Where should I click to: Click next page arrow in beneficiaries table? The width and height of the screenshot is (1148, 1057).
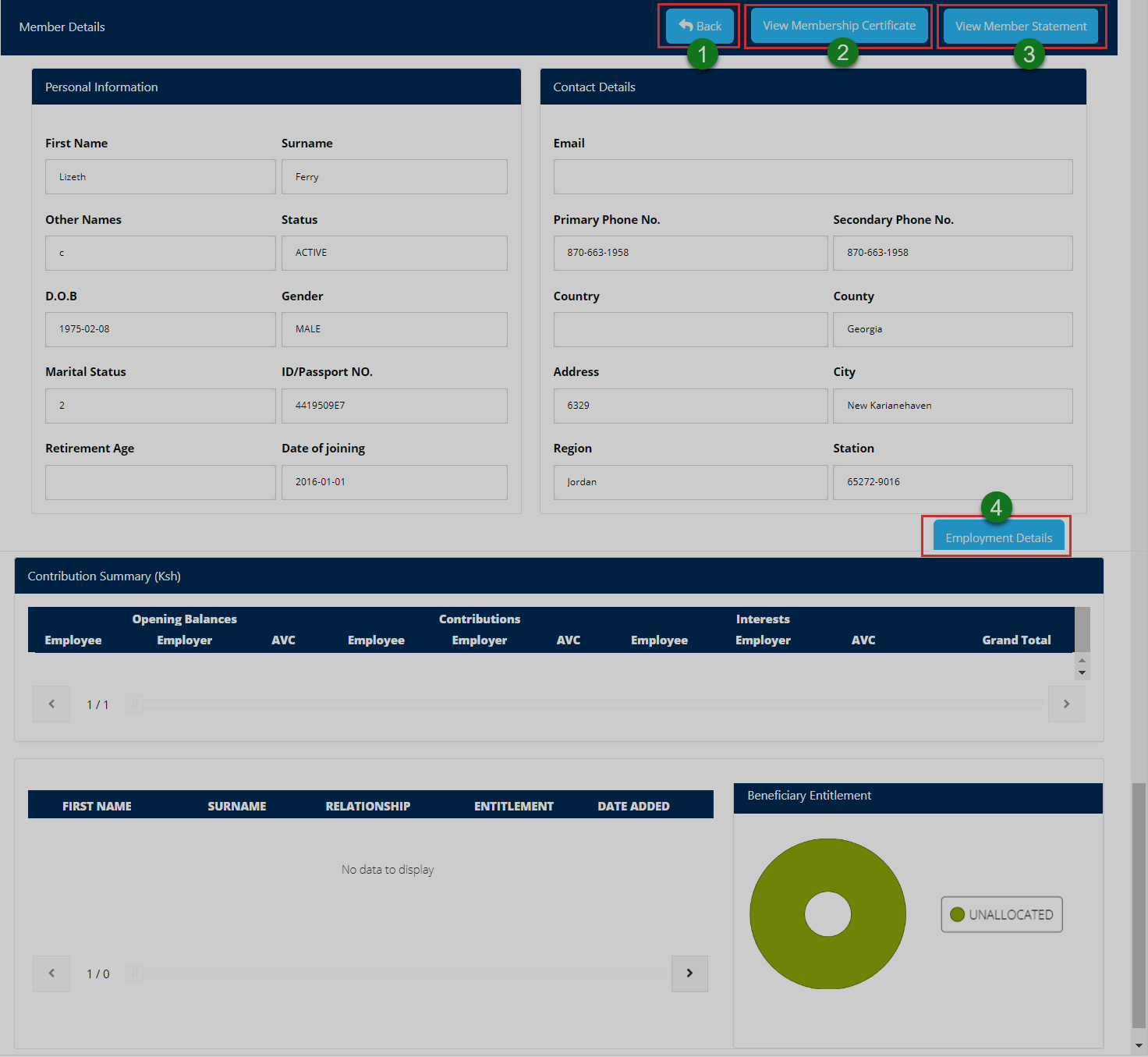tap(689, 973)
